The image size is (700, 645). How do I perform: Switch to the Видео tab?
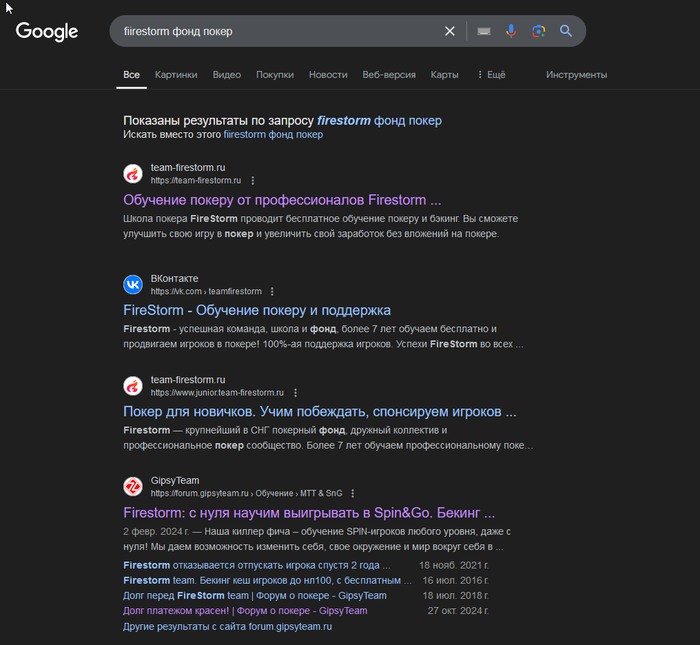tap(227, 75)
